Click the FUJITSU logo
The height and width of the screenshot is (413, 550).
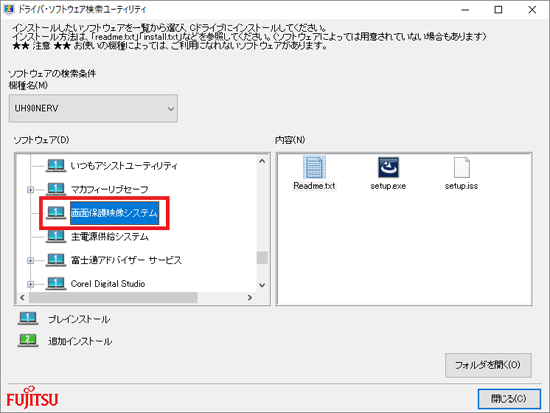(32, 398)
